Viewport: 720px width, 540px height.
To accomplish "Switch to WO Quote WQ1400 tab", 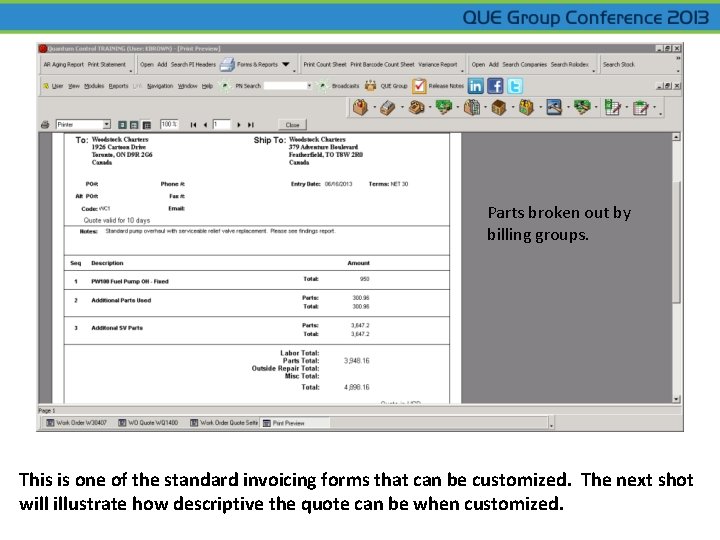I will pos(148,423).
